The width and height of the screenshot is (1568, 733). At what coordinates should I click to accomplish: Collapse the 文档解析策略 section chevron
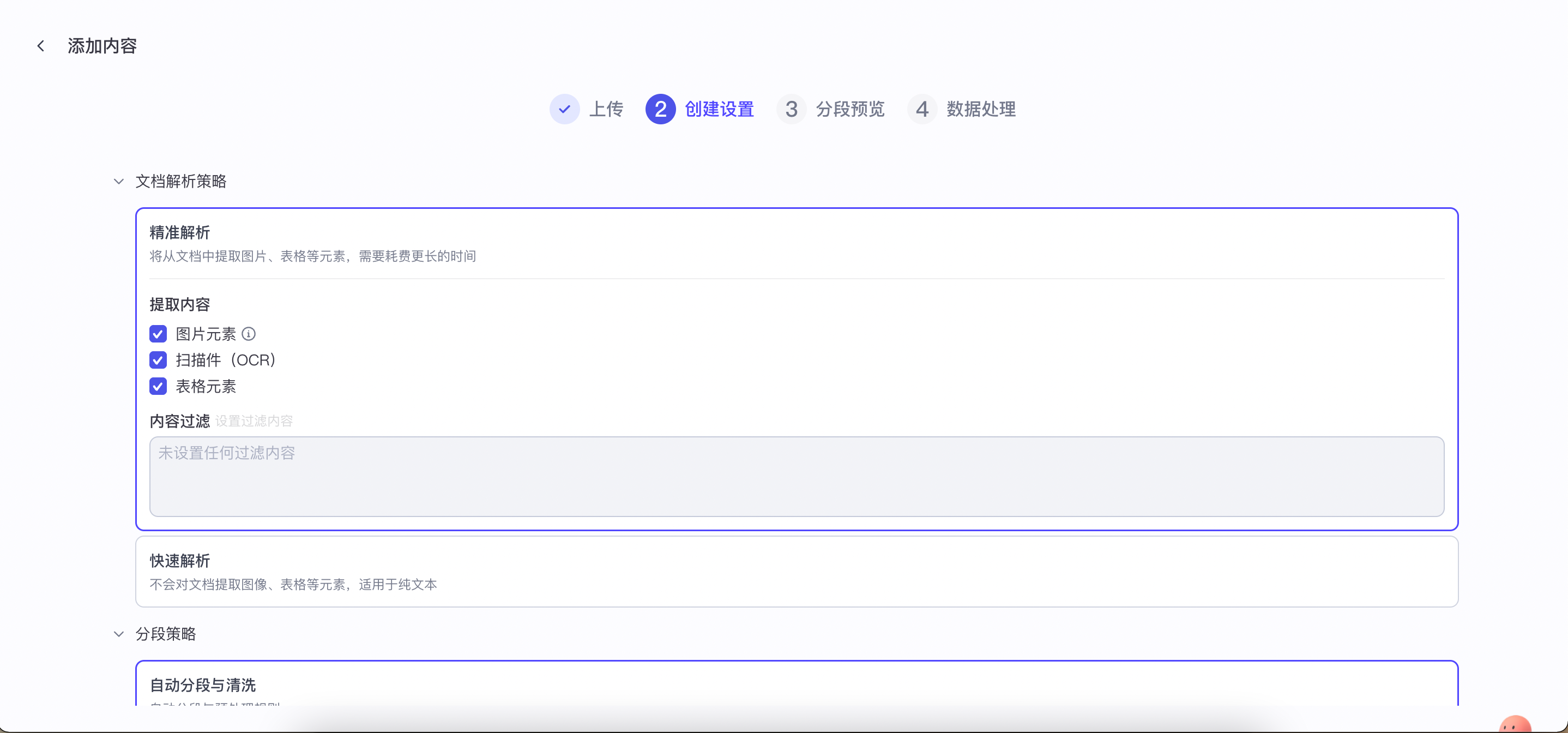point(119,182)
